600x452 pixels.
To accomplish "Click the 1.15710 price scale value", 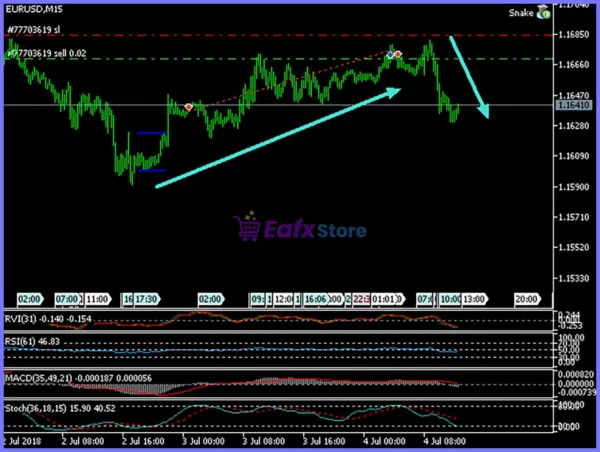I will coord(574,217).
